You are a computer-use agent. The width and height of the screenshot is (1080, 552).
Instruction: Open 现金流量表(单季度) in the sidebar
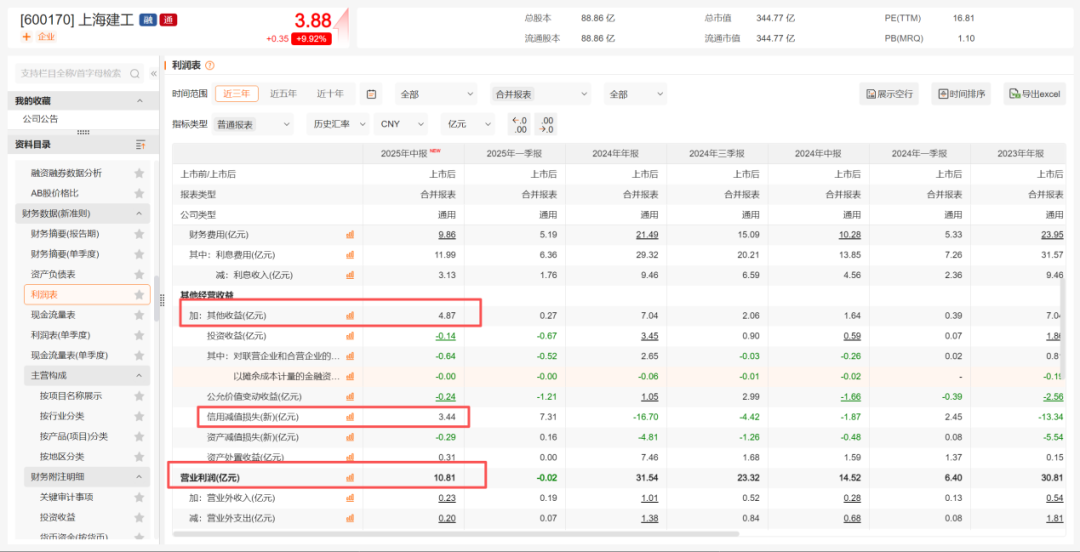(69, 355)
